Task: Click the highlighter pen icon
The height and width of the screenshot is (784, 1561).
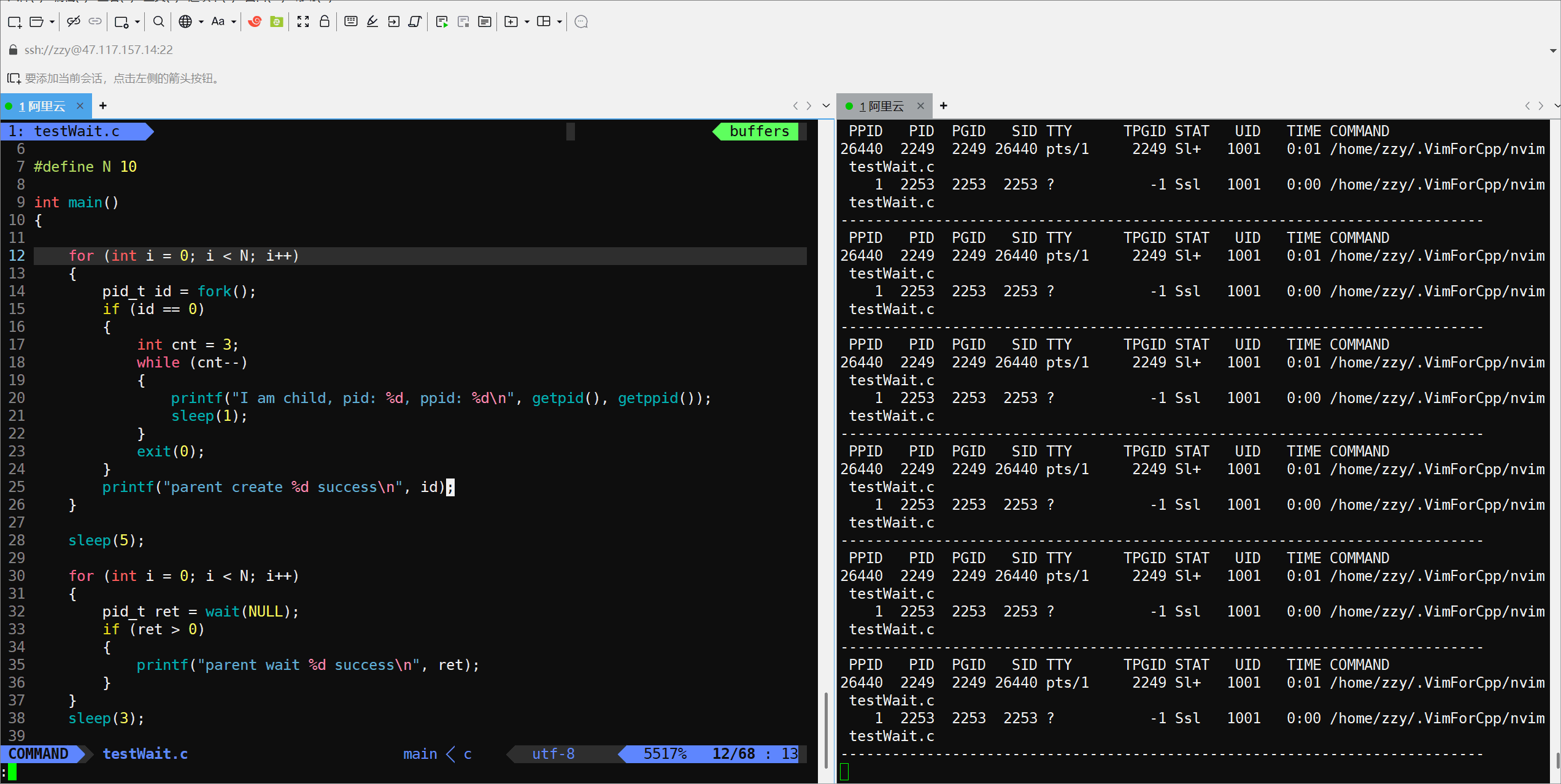Action: [x=372, y=22]
